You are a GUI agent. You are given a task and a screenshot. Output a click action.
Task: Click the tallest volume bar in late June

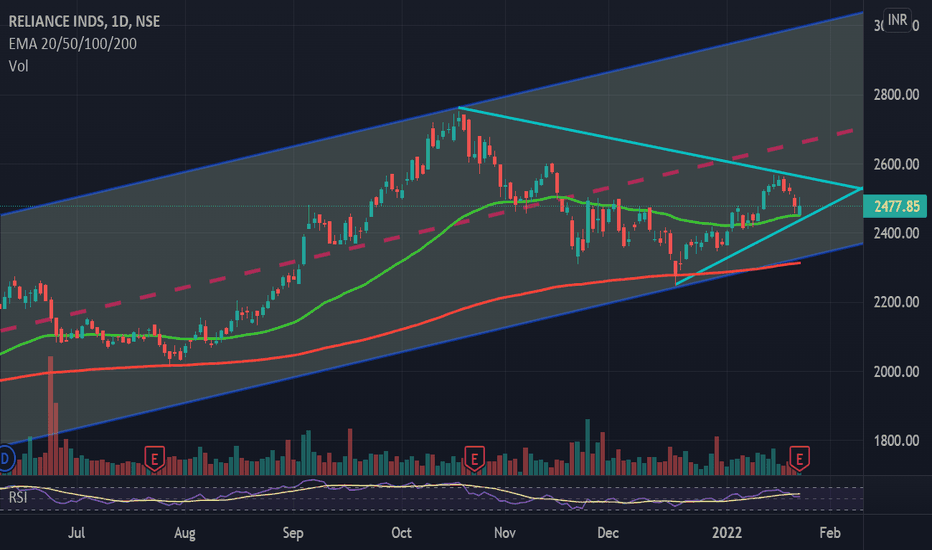pyautogui.click(x=51, y=415)
